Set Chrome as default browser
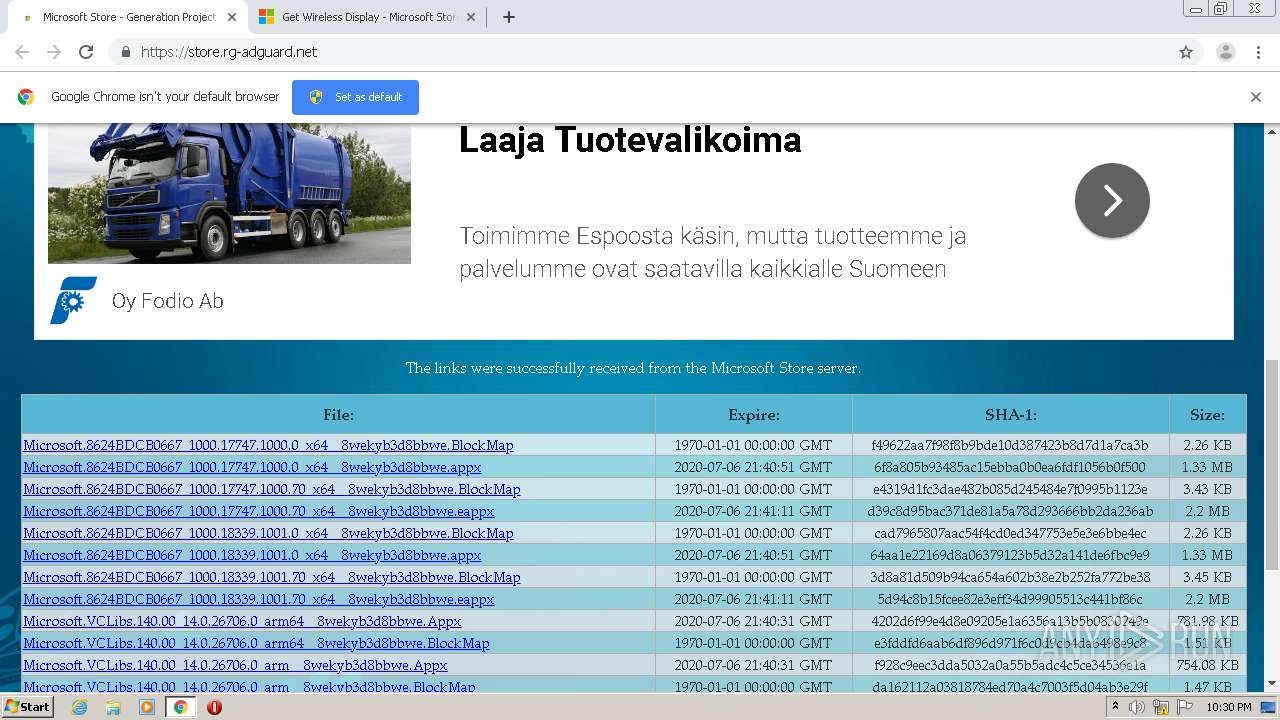Screen dimensions: 1280x720 [355, 97]
